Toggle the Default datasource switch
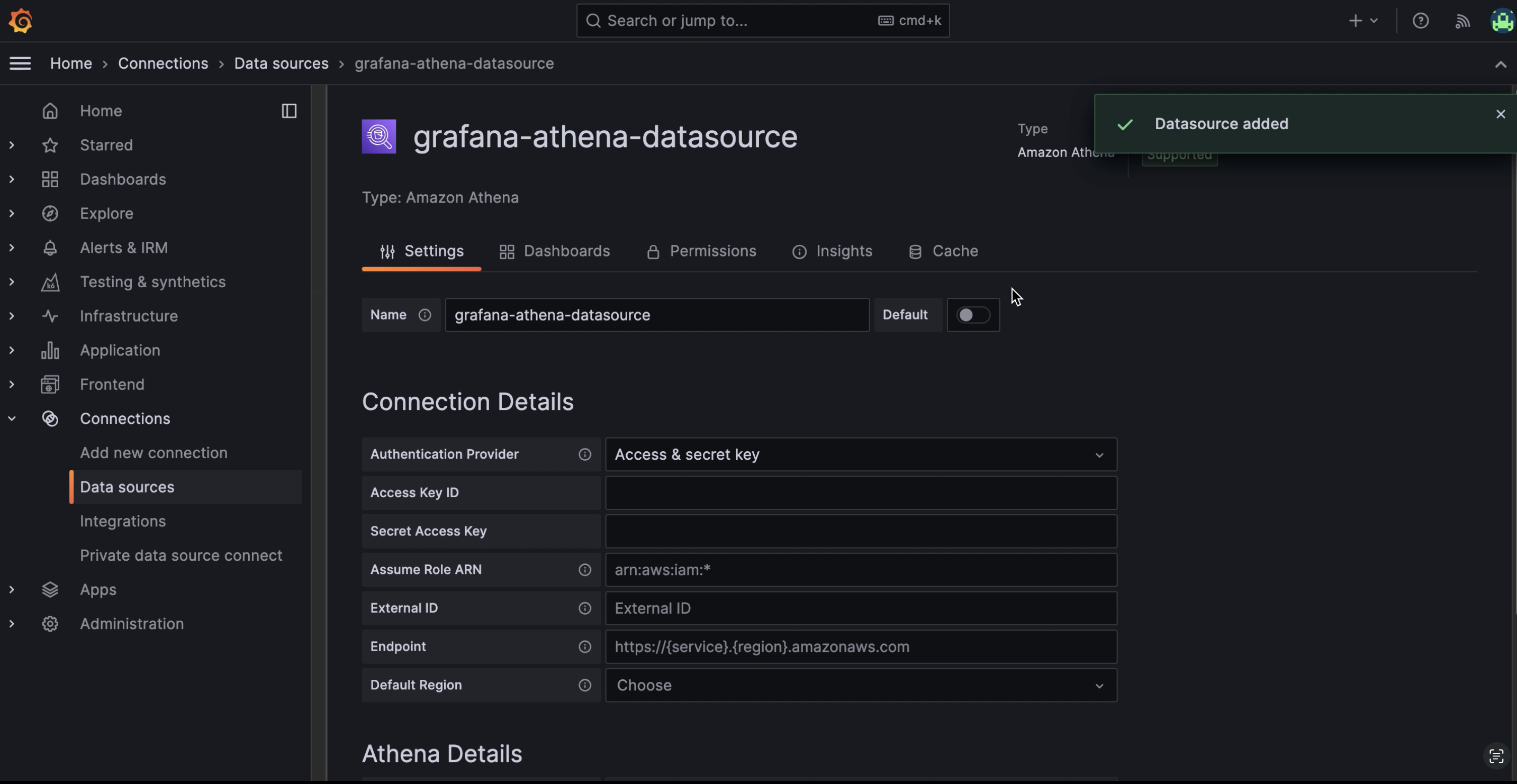1517x784 pixels. [973, 315]
